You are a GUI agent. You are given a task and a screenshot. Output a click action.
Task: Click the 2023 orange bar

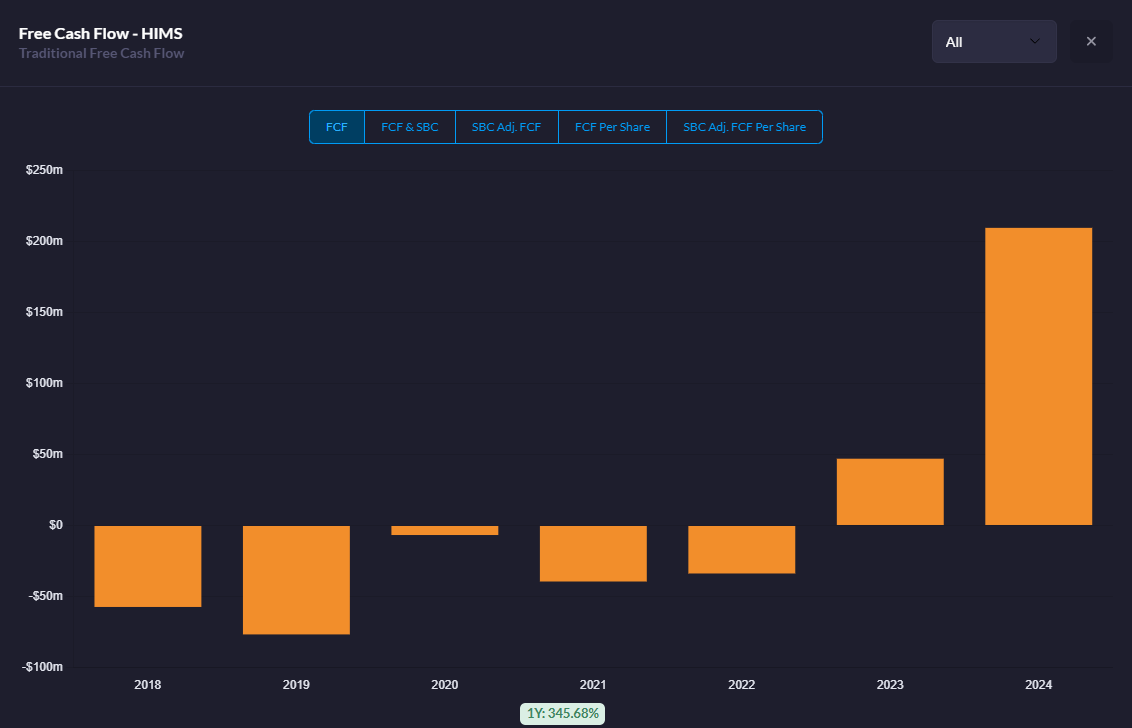coord(890,492)
